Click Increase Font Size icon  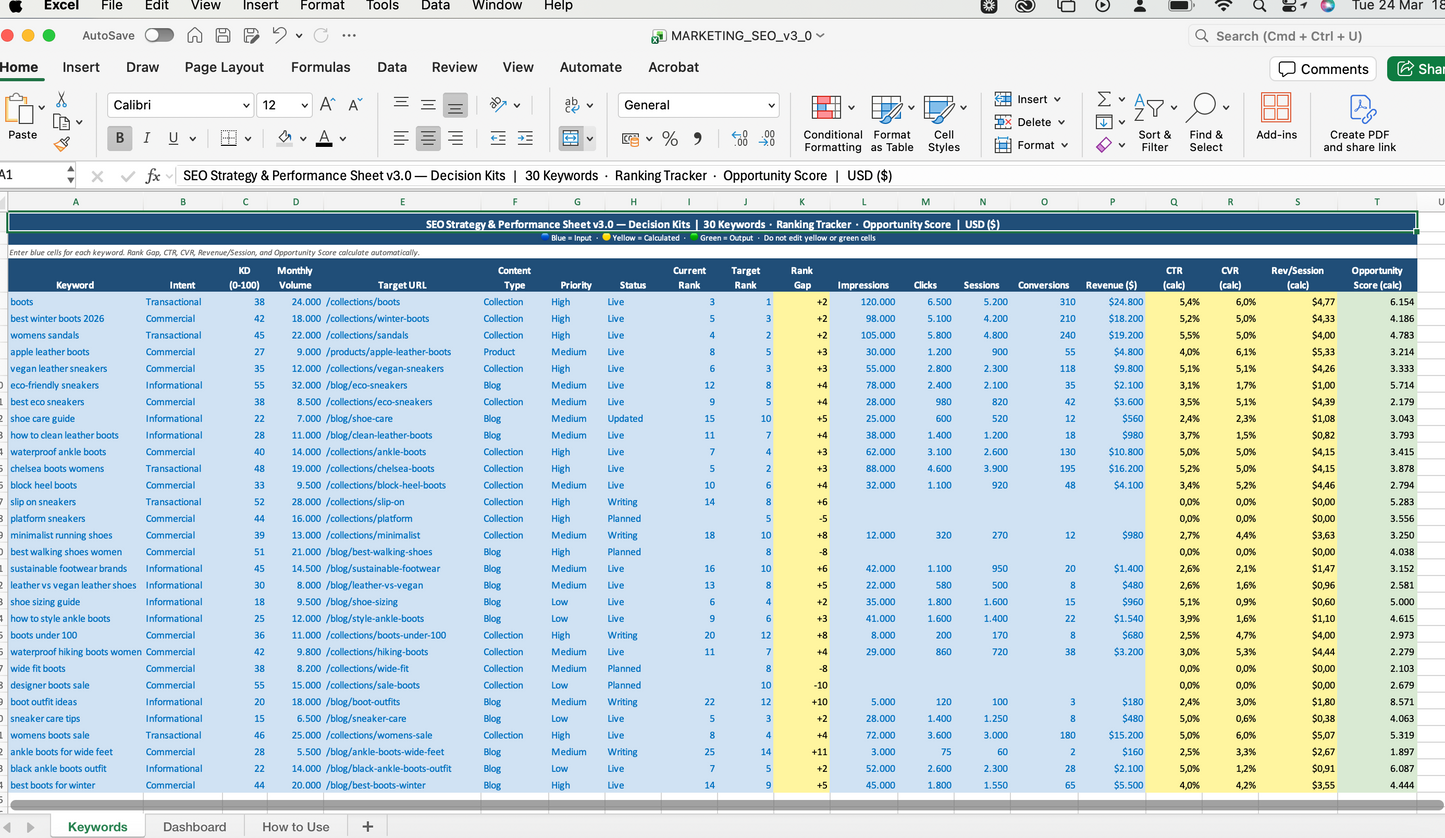coord(327,105)
